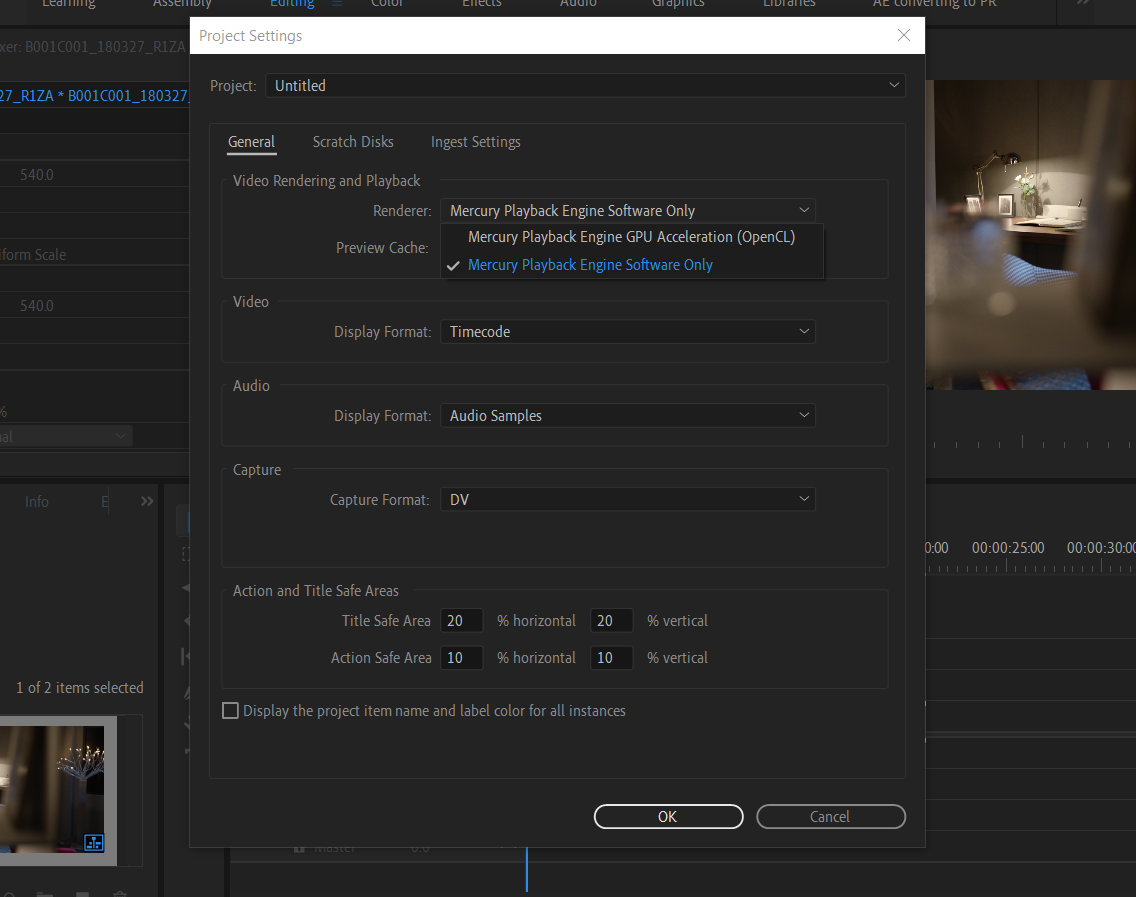The image size is (1136, 897).
Task: Switch to the Assembly workspace
Action: coord(182,4)
